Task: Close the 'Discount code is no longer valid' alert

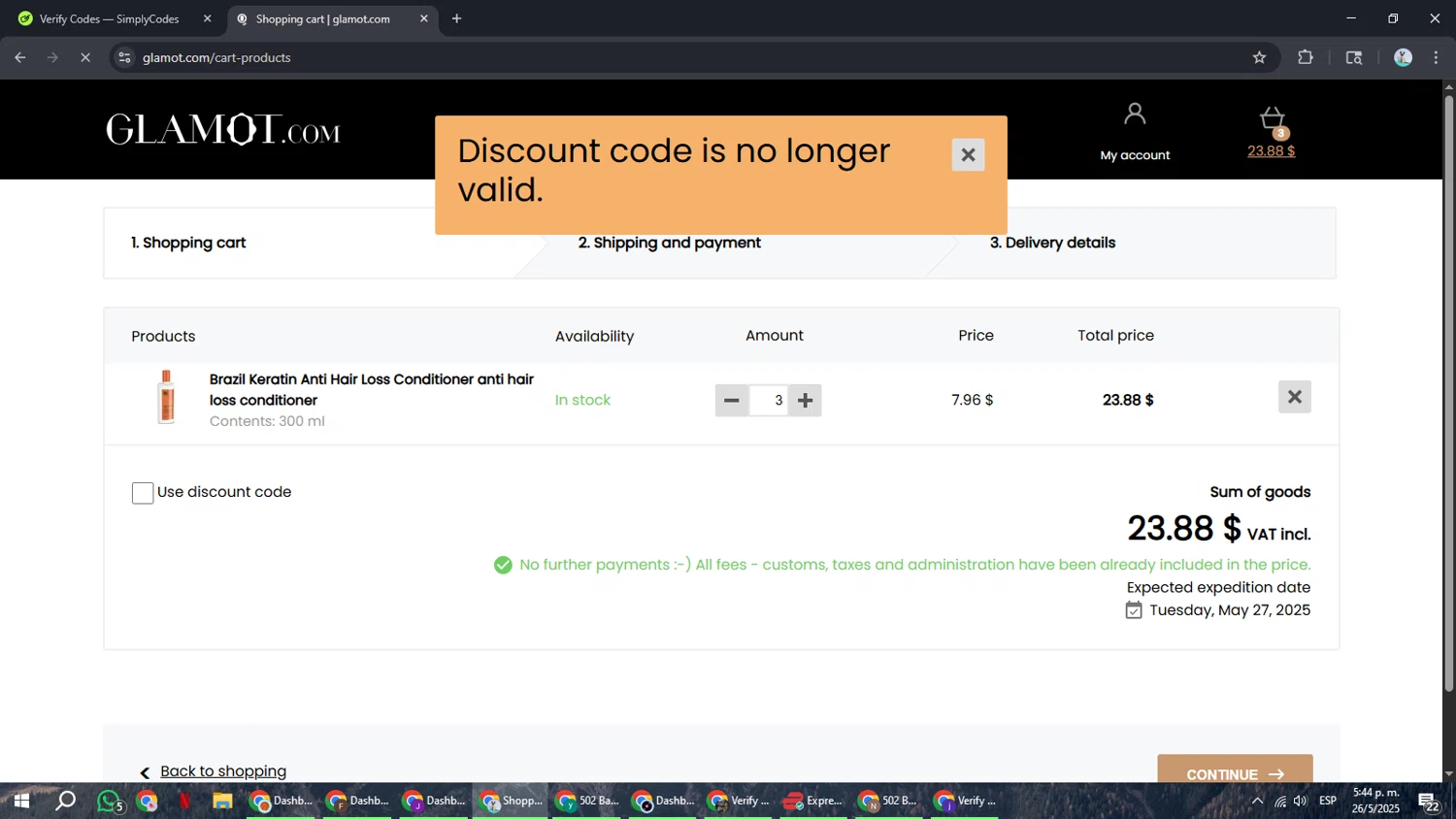Action: click(x=968, y=154)
